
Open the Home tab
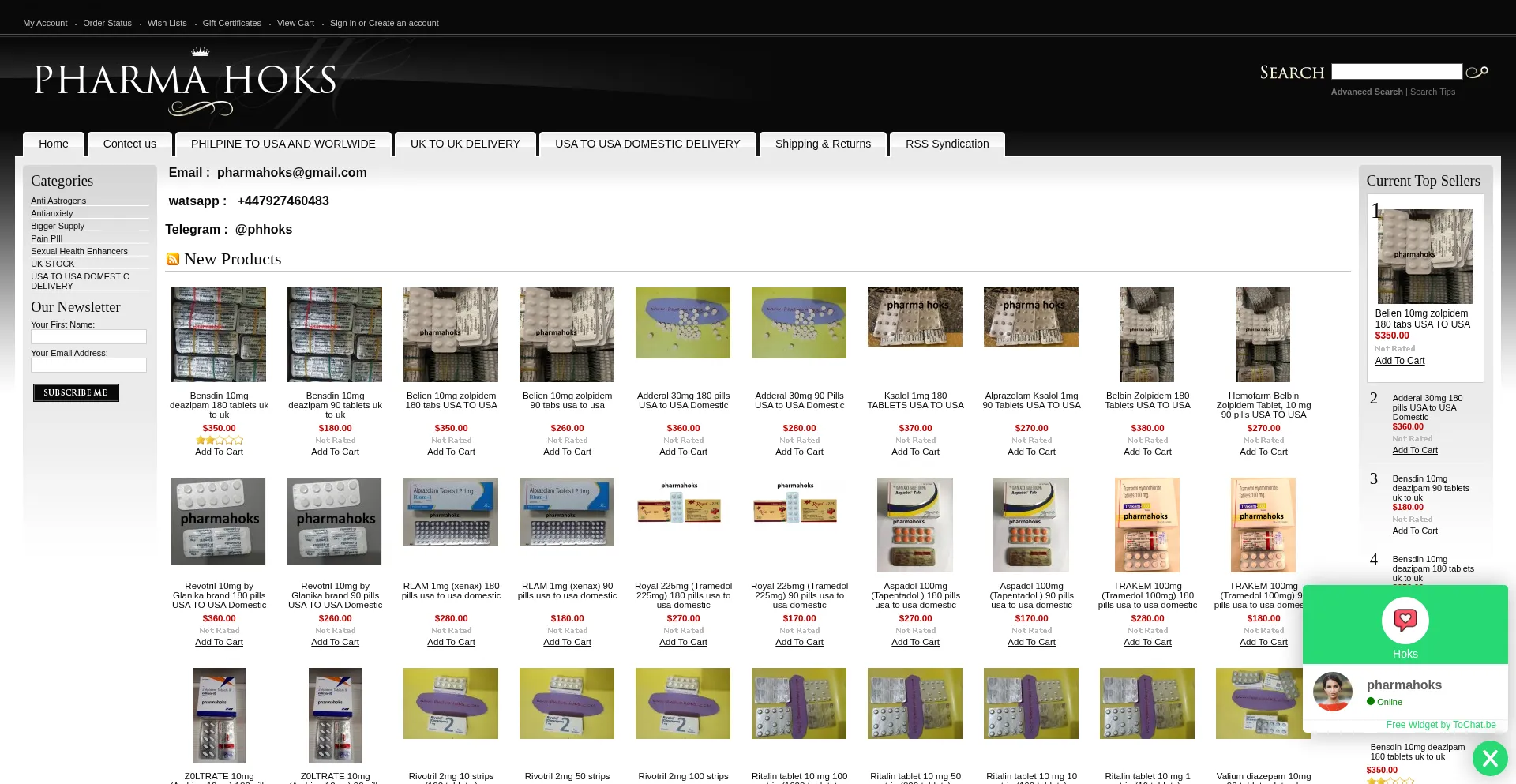click(x=54, y=144)
